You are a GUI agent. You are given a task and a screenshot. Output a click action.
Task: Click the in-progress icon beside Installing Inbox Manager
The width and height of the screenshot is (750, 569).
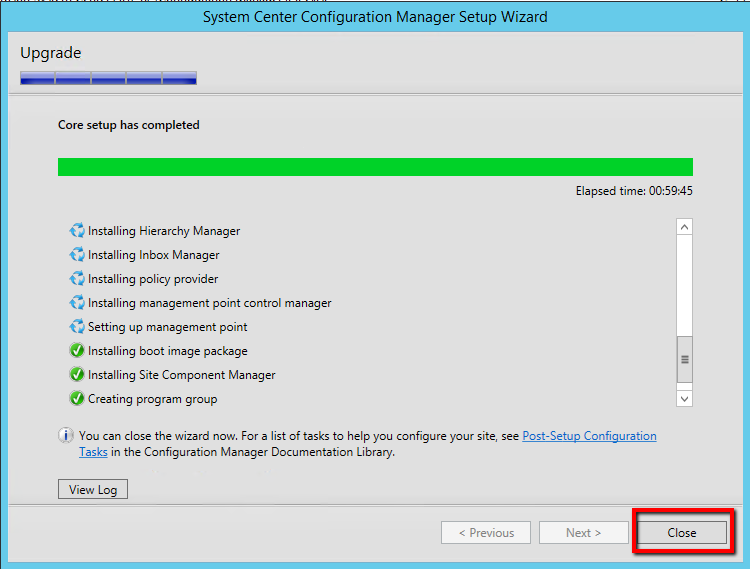click(x=77, y=255)
